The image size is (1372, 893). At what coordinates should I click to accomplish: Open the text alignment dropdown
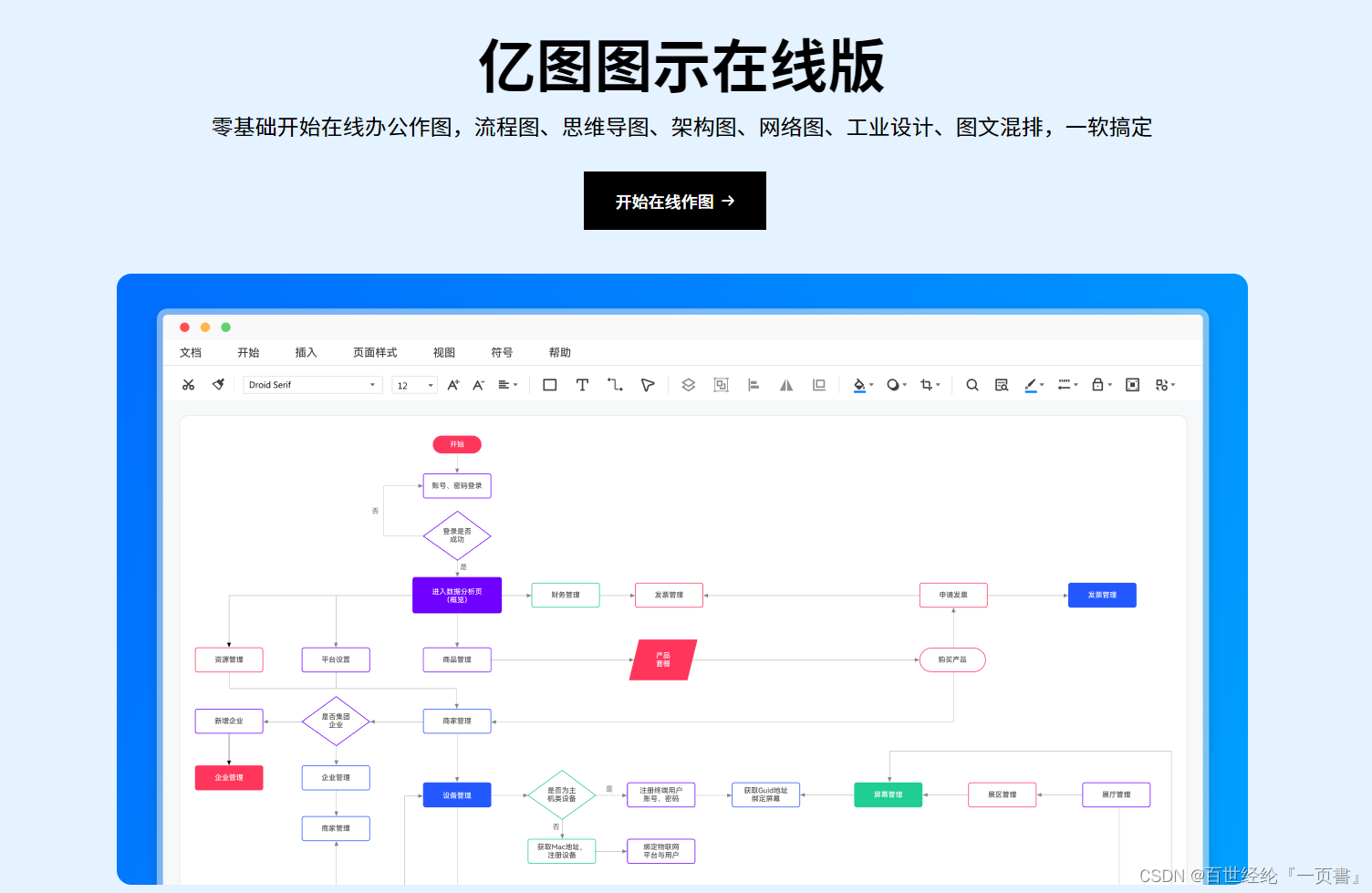(x=507, y=385)
